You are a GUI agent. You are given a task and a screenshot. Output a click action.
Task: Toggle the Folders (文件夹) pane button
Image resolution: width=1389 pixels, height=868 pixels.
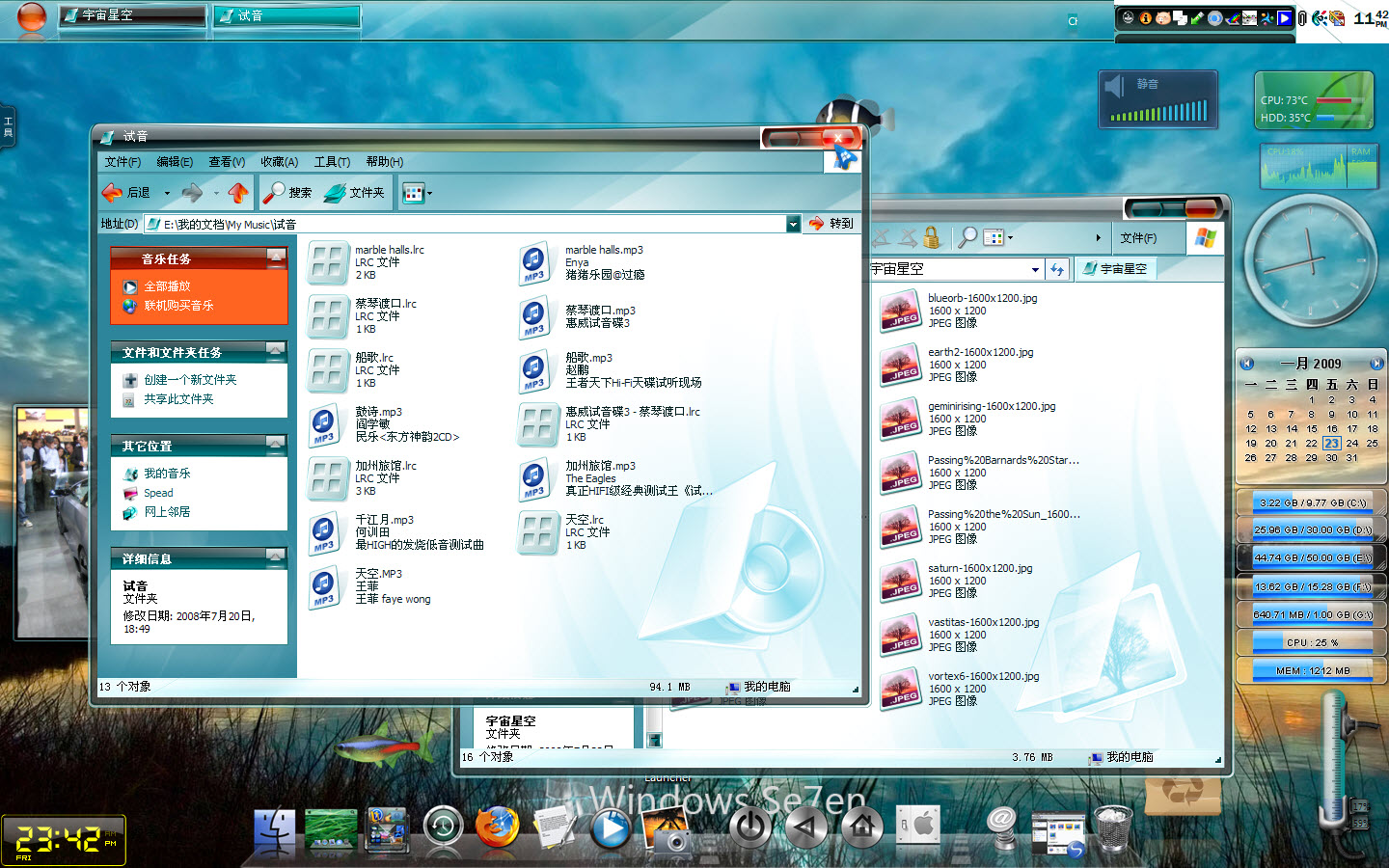point(354,193)
